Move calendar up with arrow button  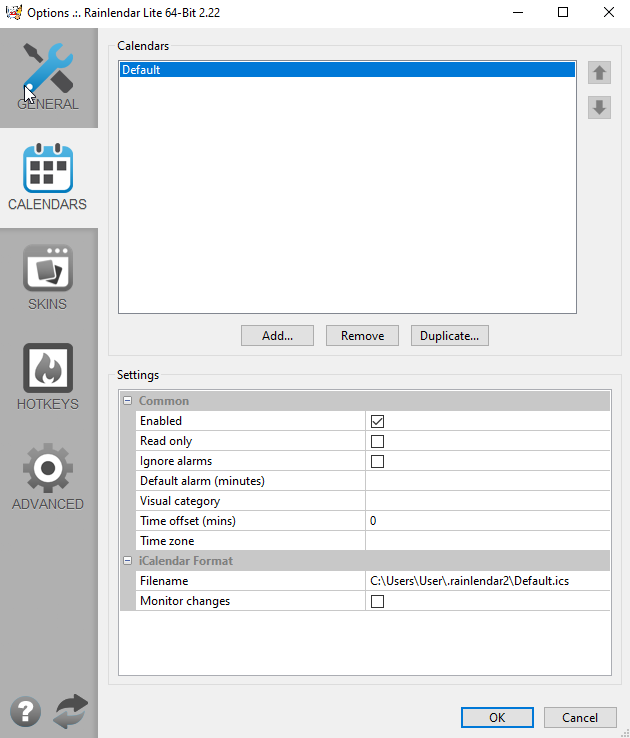(x=599, y=72)
